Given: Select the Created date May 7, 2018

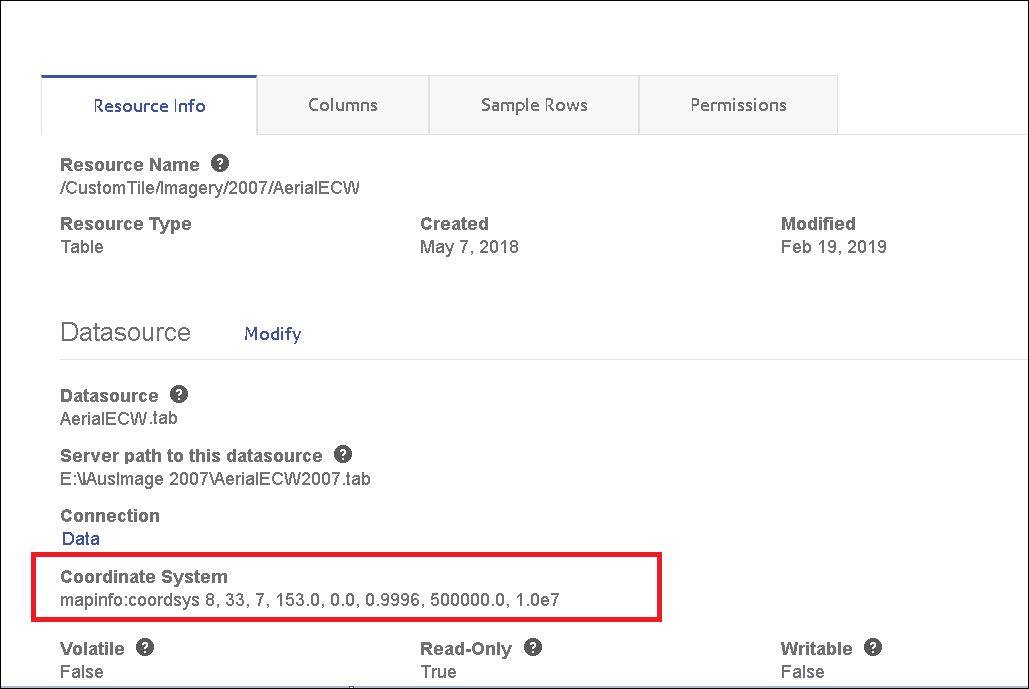Looking at the screenshot, I should pos(469,247).
